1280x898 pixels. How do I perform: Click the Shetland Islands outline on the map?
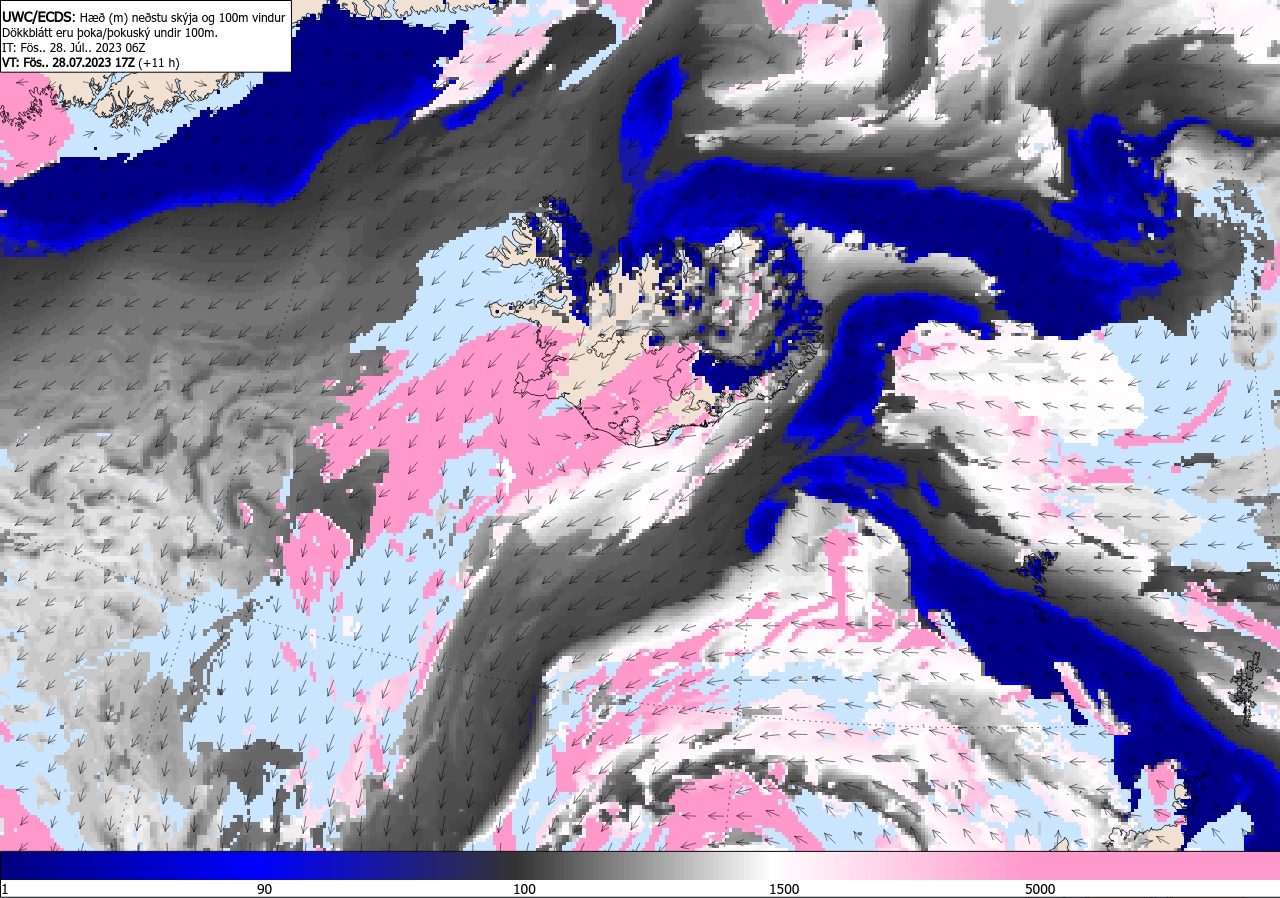[x=1244, y=688]
